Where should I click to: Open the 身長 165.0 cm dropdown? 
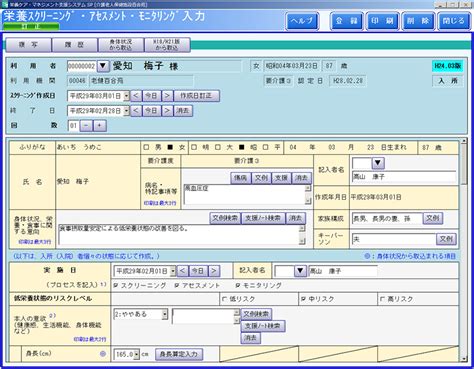coord(136,354)
